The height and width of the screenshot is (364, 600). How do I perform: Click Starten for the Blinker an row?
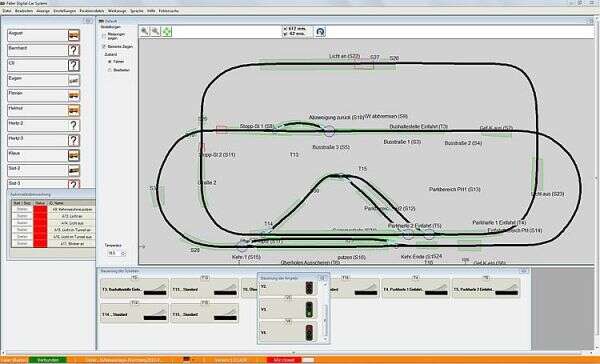(x=23, y=243)
